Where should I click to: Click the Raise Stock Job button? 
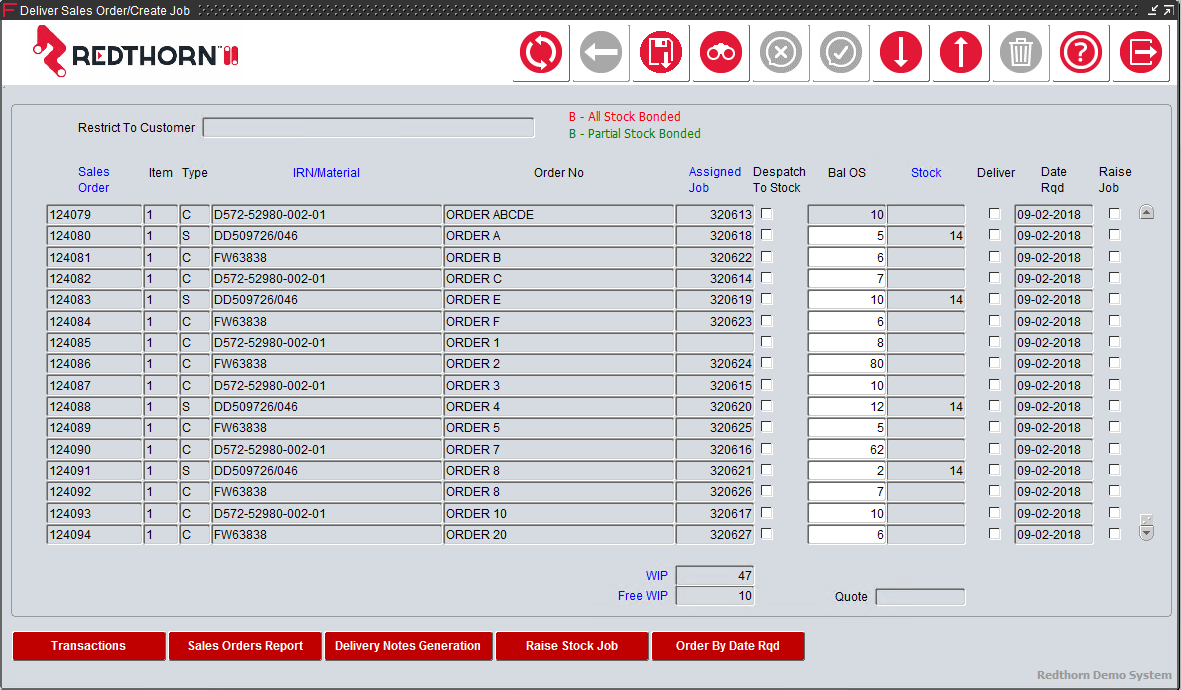point(571,646)
